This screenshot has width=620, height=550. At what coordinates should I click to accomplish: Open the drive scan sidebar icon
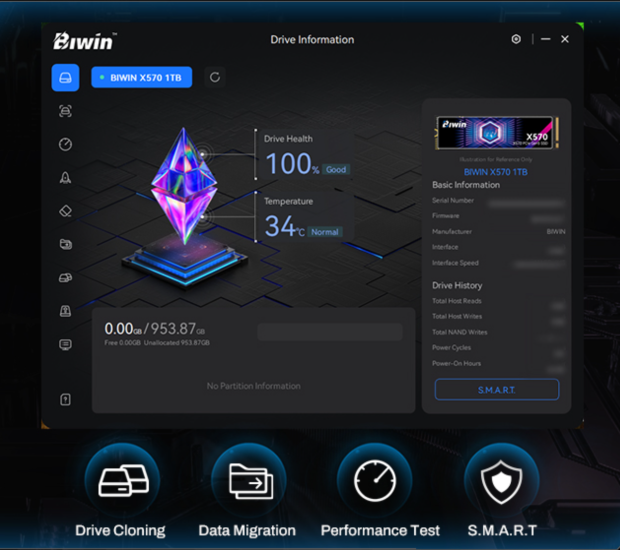(65, 111)
